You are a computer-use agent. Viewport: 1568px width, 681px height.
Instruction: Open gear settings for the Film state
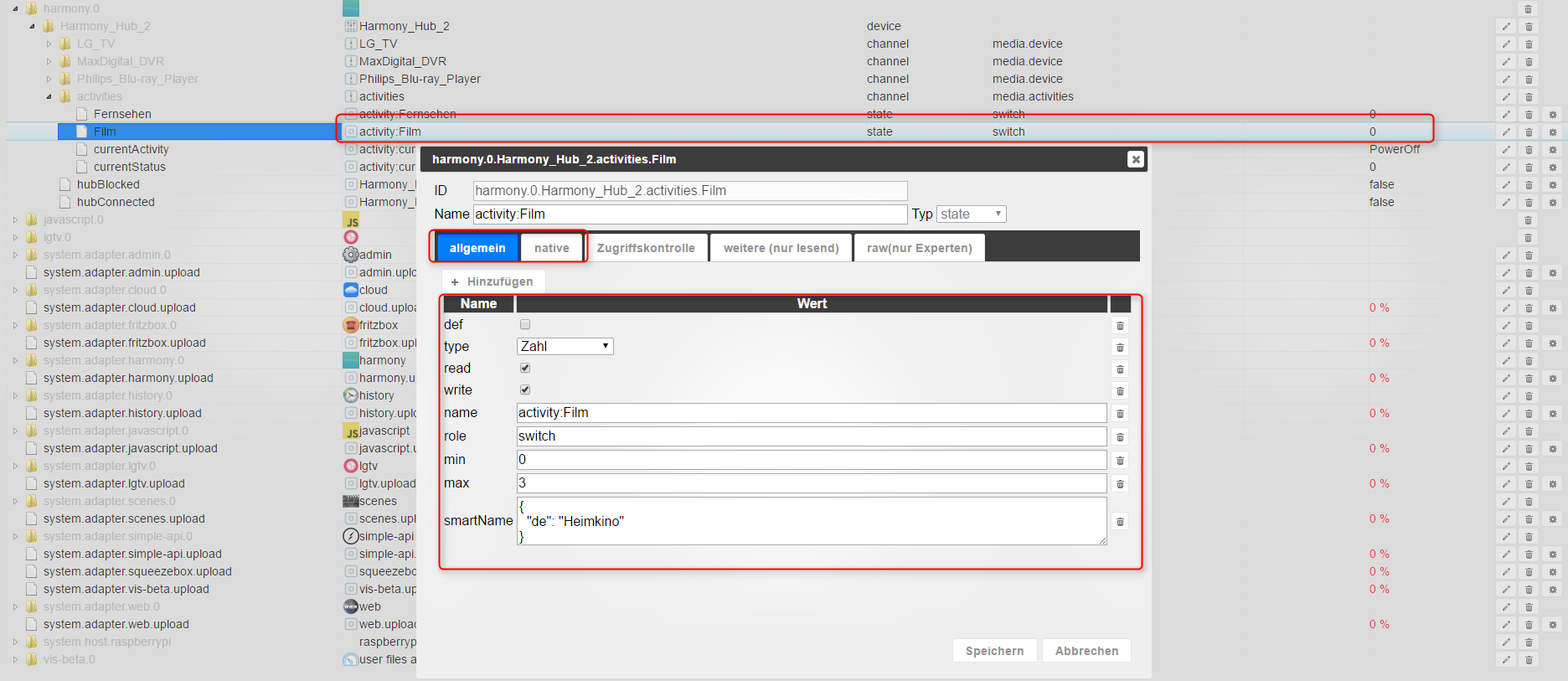[1552, 132]
